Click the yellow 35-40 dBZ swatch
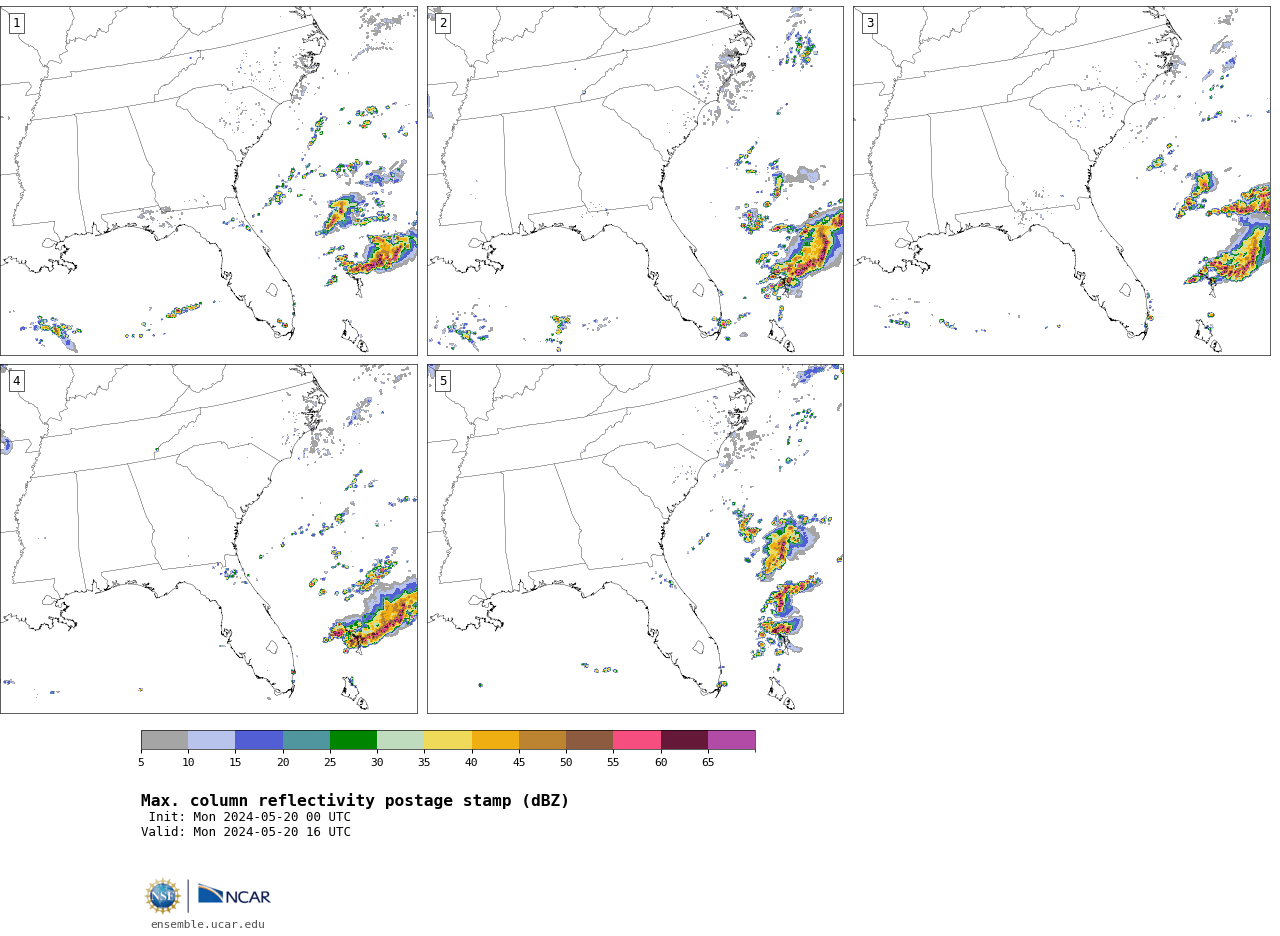The height and width of the screenshot is (936, 1280). point(448,740)
